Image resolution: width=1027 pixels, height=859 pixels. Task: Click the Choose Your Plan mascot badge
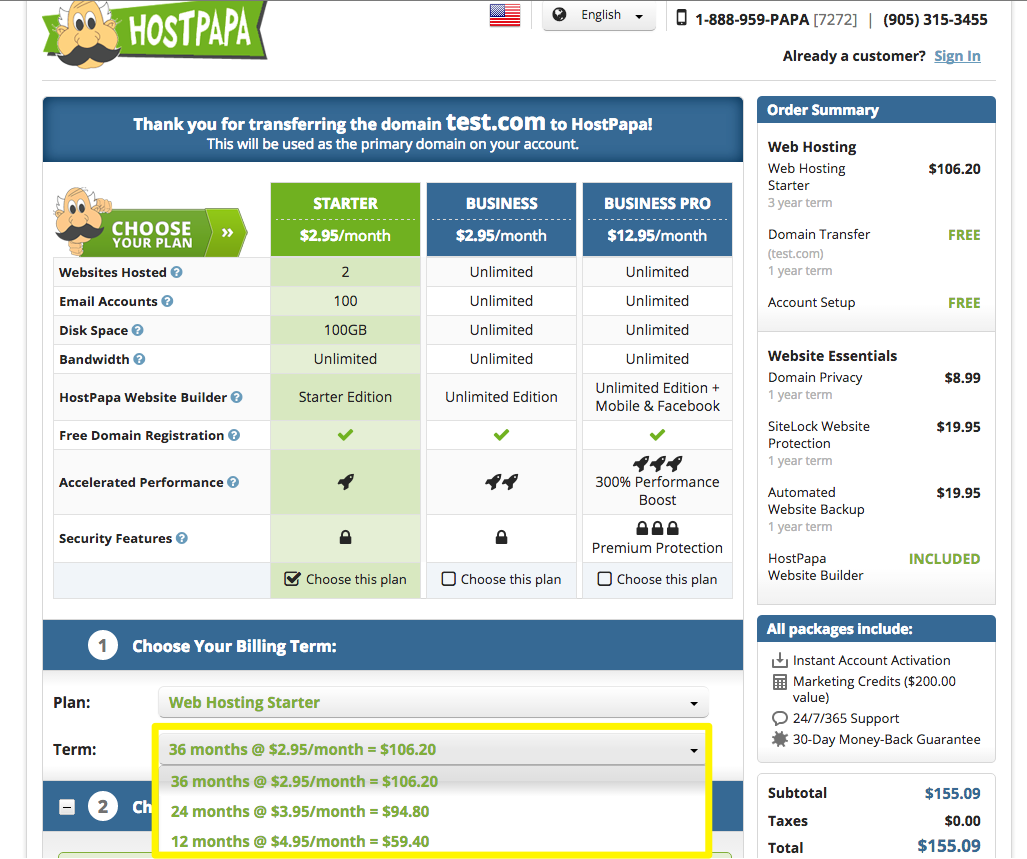(151, 223)
